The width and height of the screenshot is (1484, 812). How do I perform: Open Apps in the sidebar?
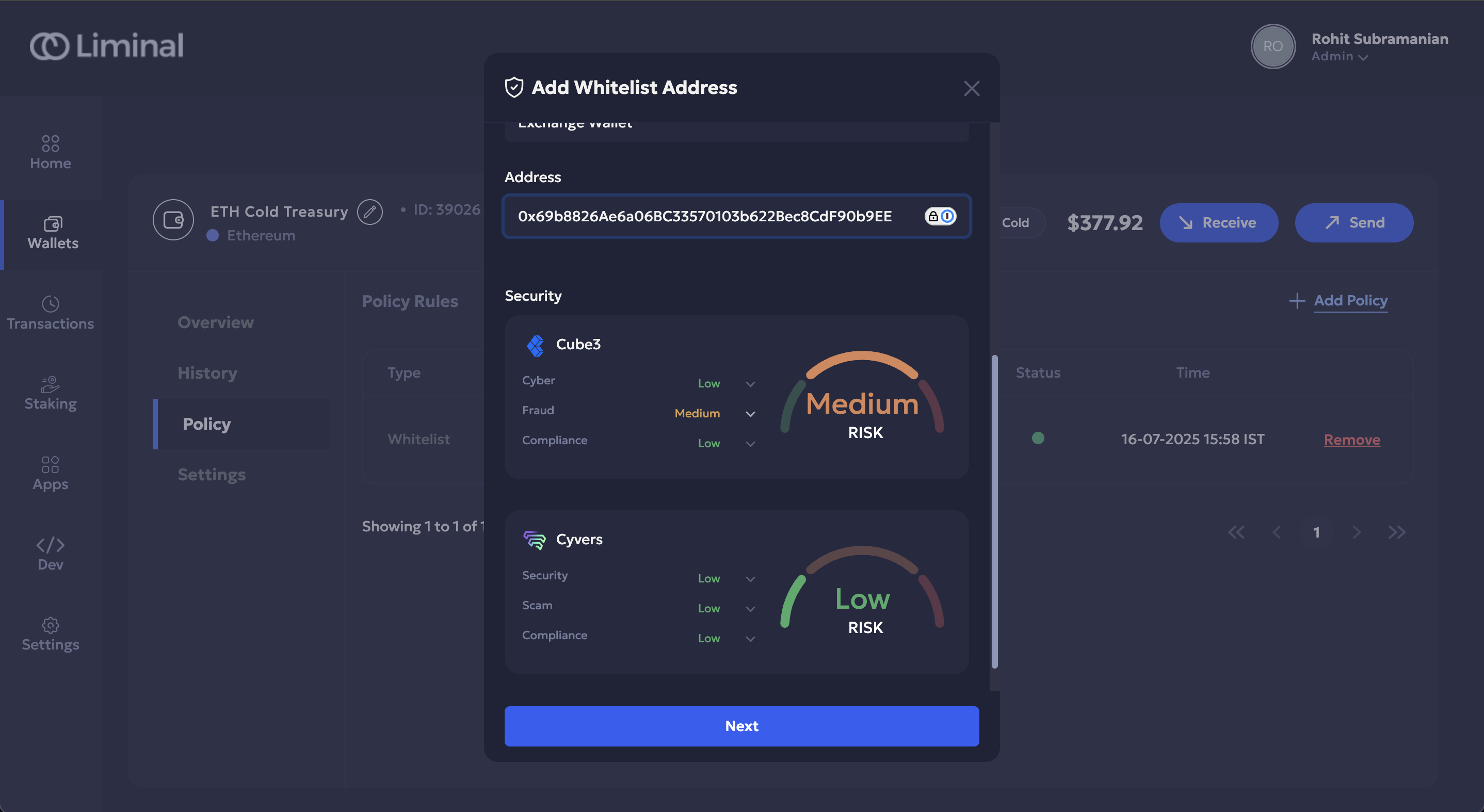51,474
